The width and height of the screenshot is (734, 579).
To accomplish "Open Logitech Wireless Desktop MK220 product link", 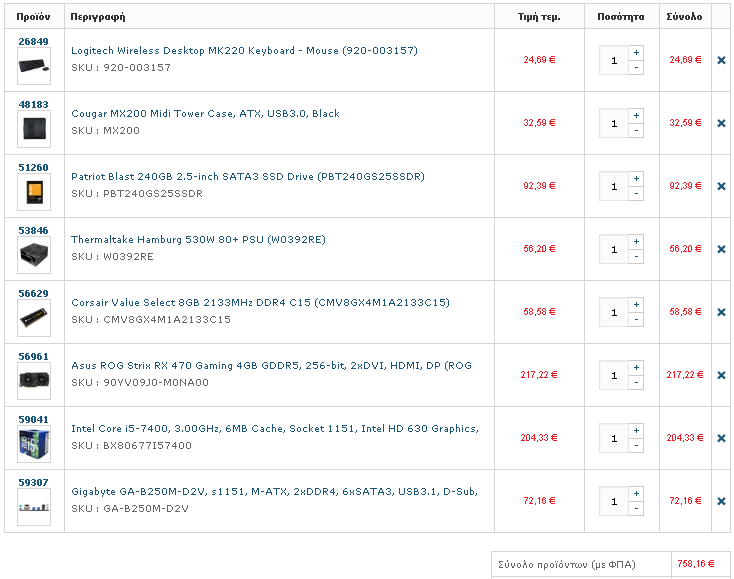I will (x=244, y=51).
